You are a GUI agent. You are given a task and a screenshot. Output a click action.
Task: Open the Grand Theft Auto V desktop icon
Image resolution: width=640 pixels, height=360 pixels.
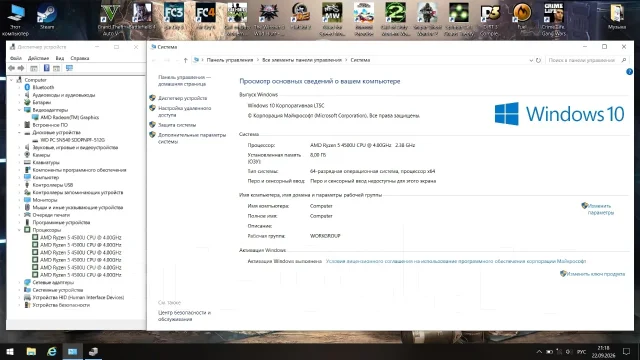click(x=110, y=19)
